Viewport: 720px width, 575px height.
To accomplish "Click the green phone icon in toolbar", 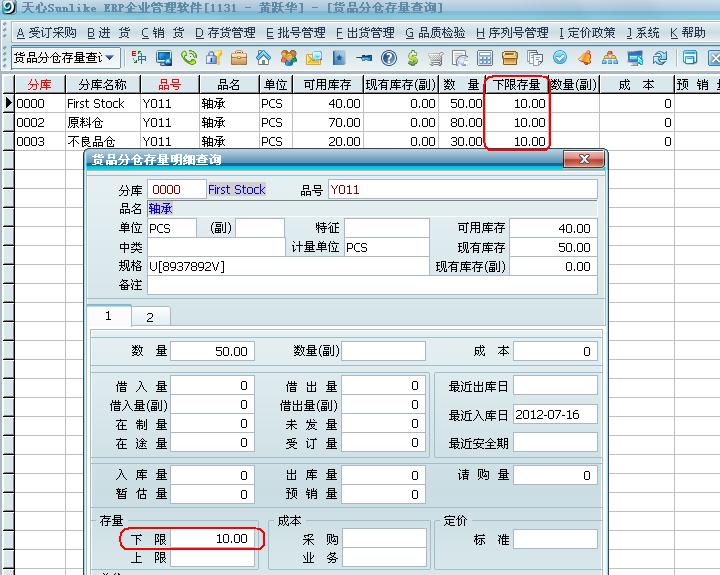I will [189, 58].
